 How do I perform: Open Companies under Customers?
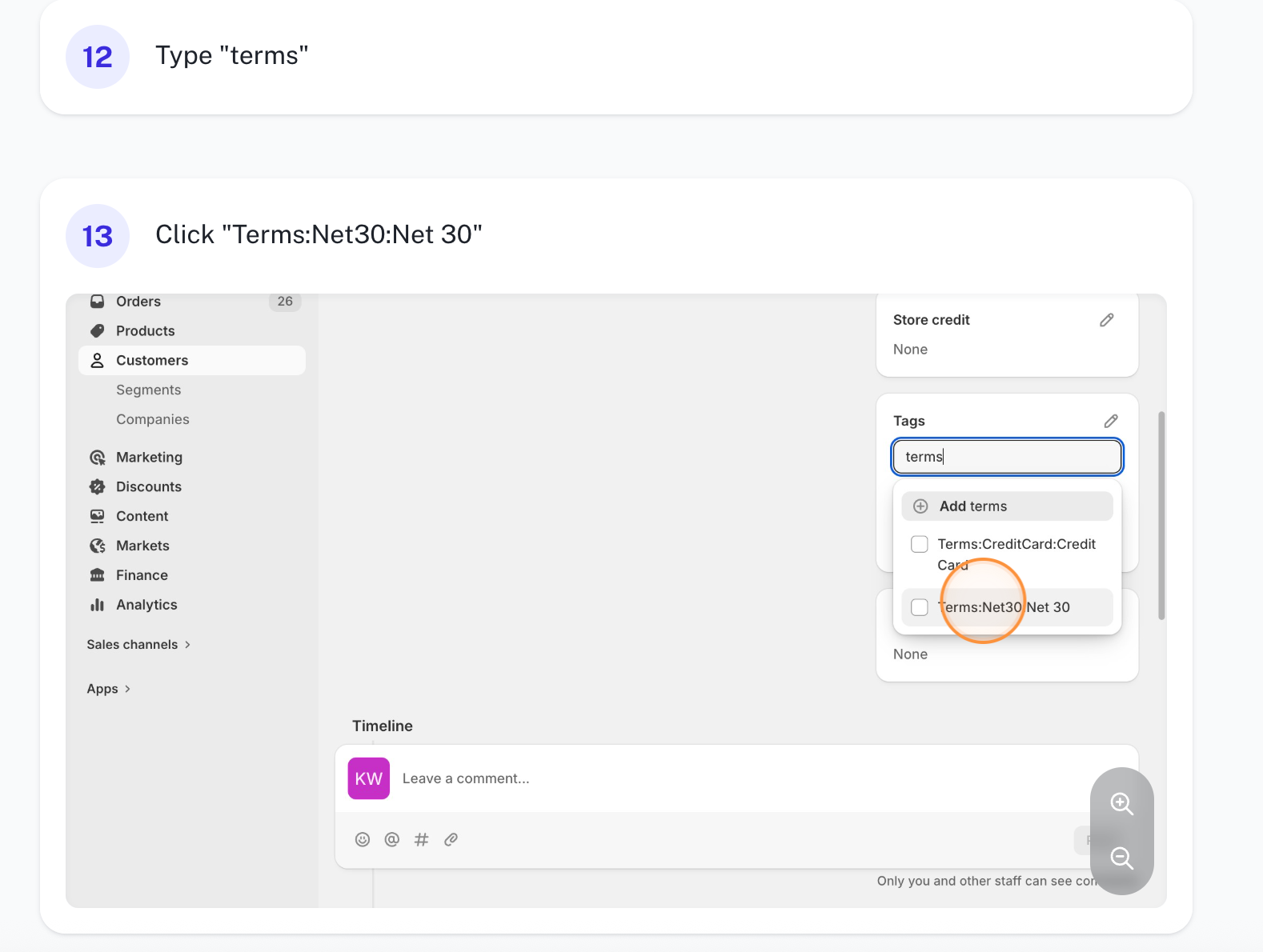[x=152, y=420]
